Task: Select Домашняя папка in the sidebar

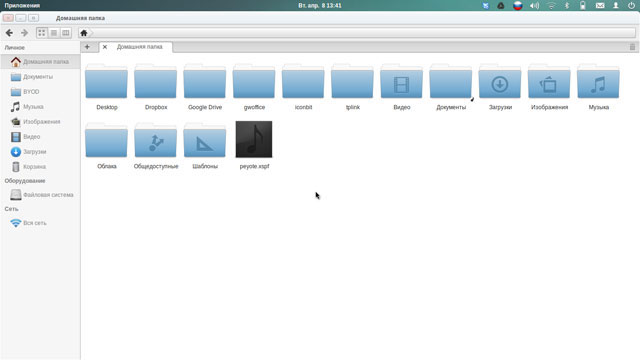Action: point(40,62)
